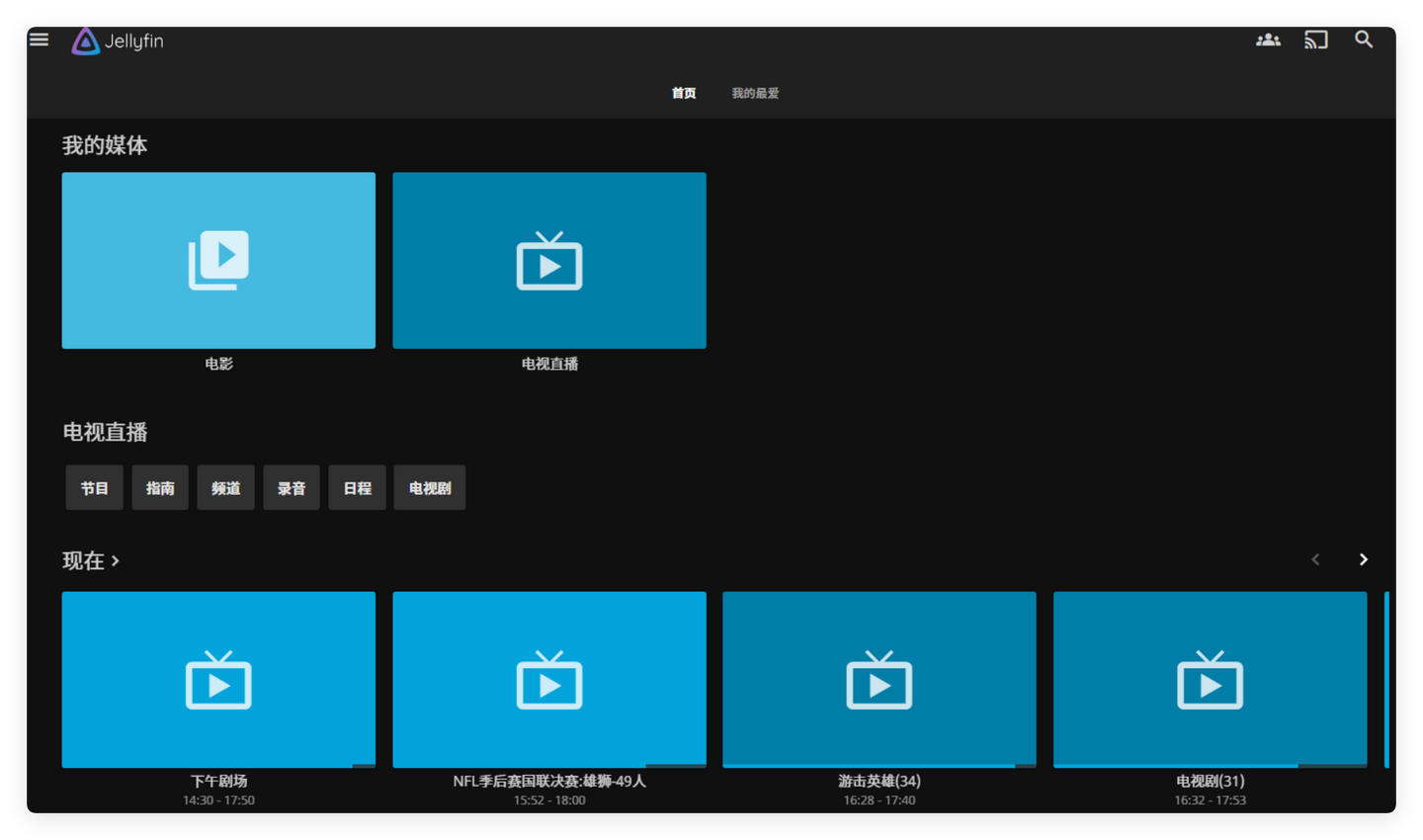Expand the 现在 section heading

91,560
